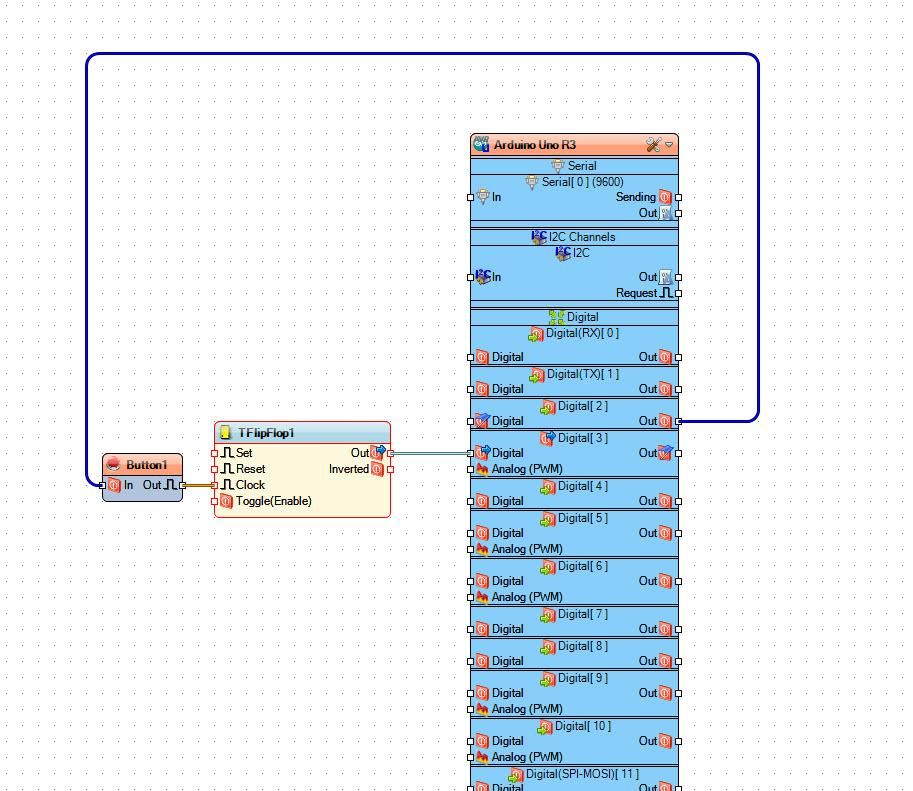Click the TFlipFlop1 Toggle(Enable) pin icon
This screenshot has width=913, height=791.
tap(227, 501)
